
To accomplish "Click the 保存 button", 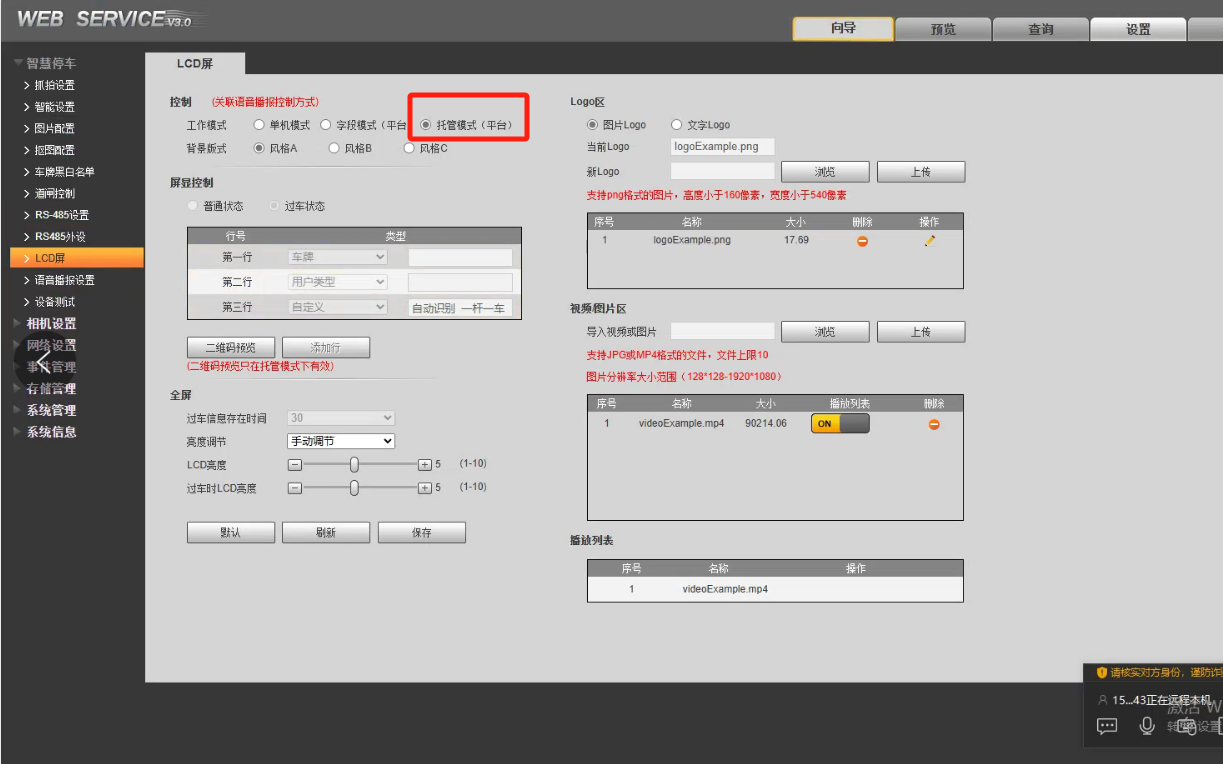I will click(422, 532).
